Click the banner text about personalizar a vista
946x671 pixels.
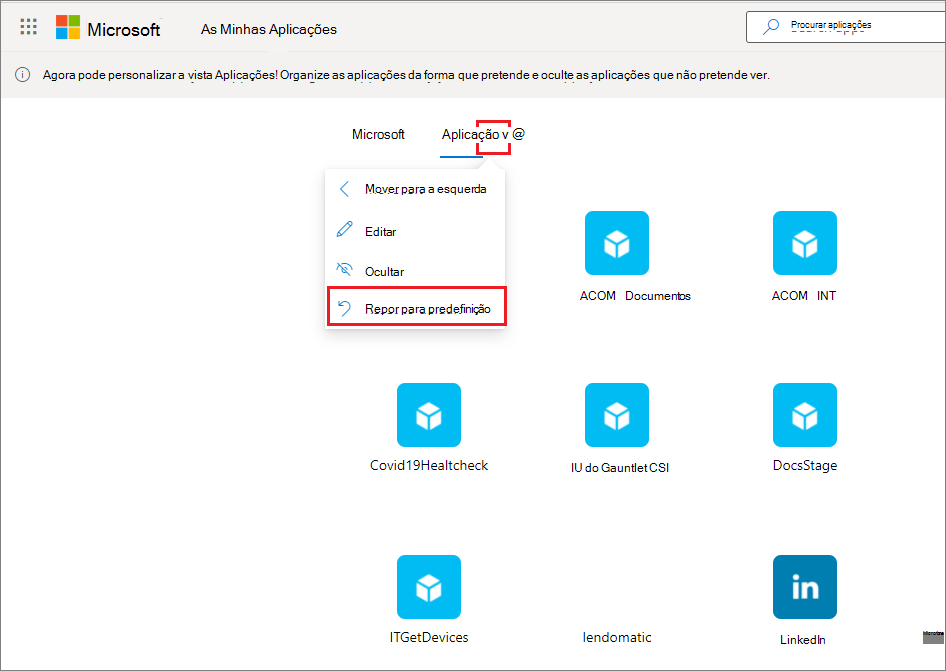tap(406, 75)
